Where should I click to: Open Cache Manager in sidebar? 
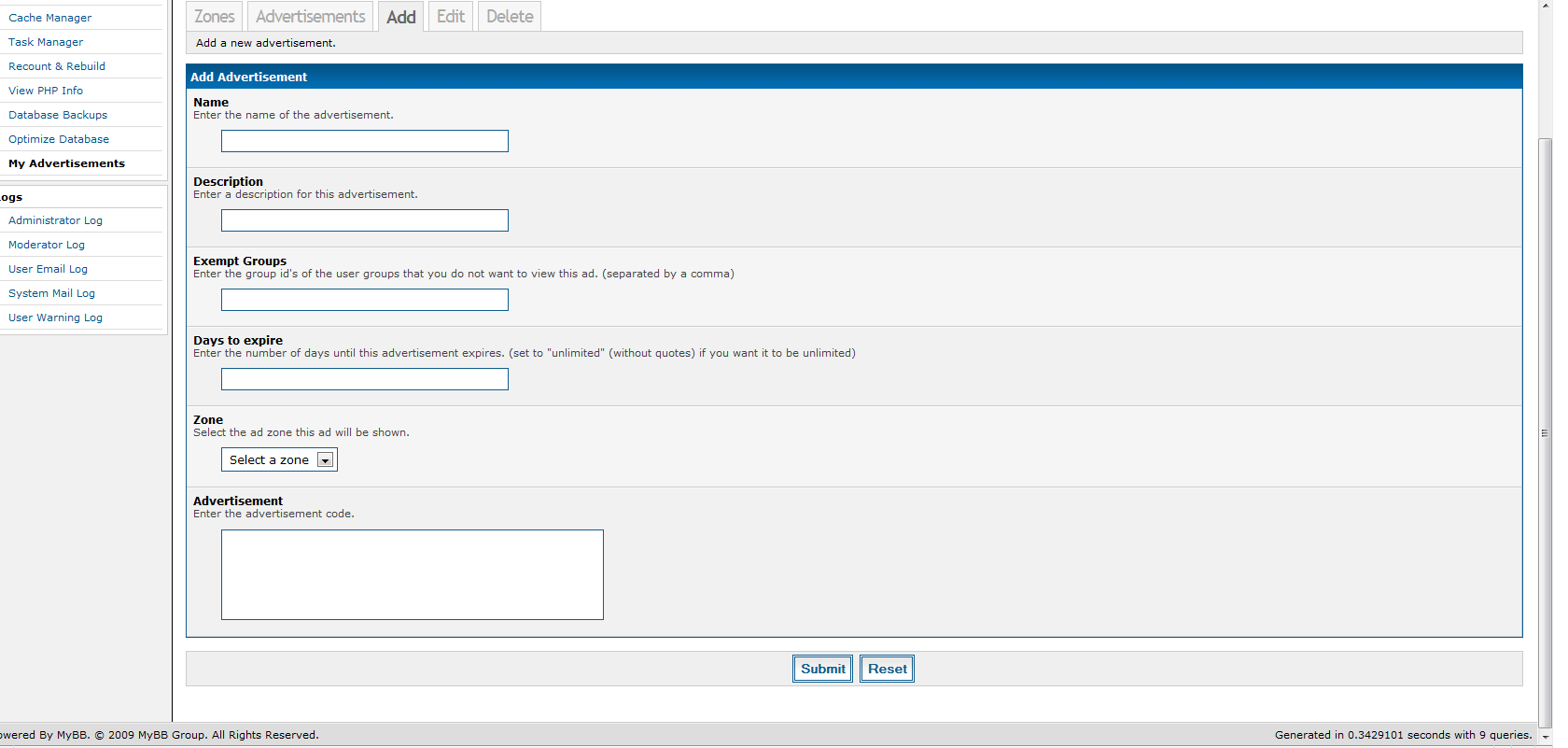coord(50,18)
